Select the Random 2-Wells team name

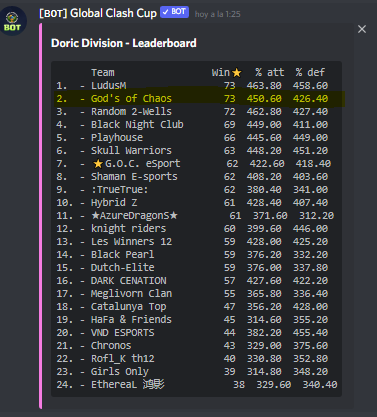[x=131, y=111]
